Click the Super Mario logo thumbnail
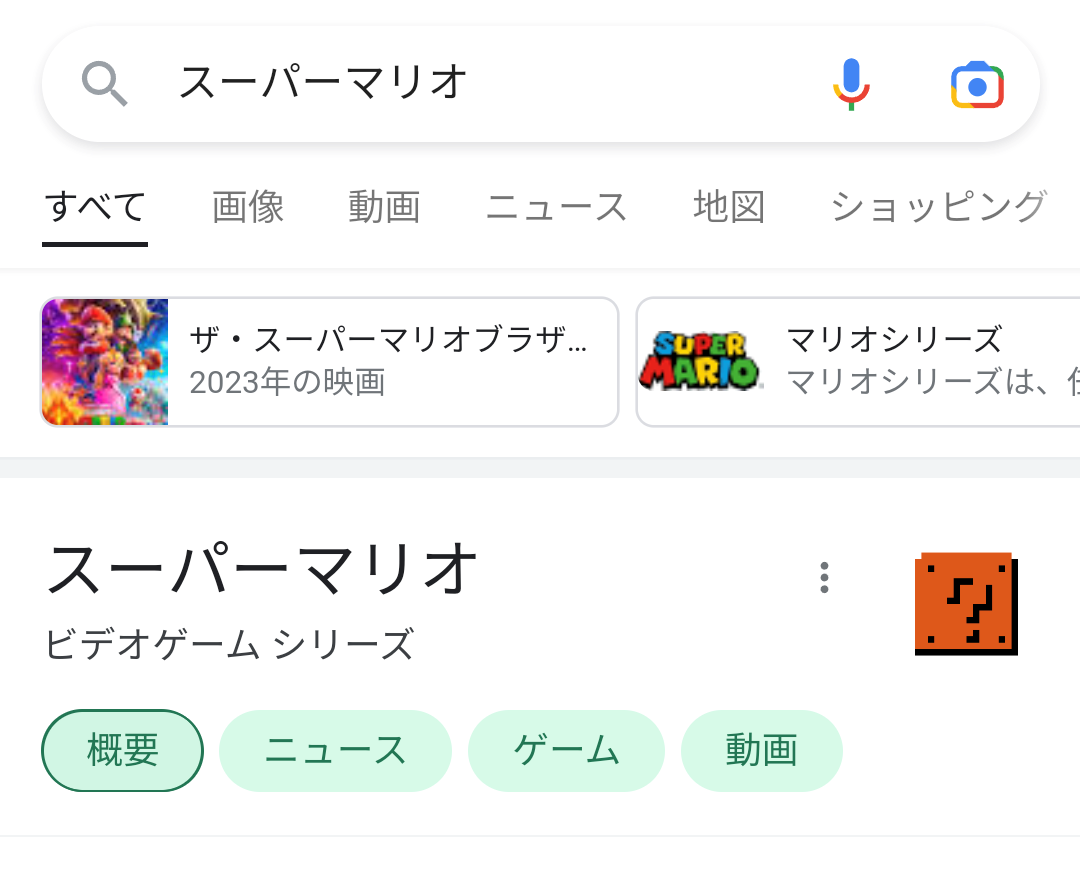 pos(698,362)
